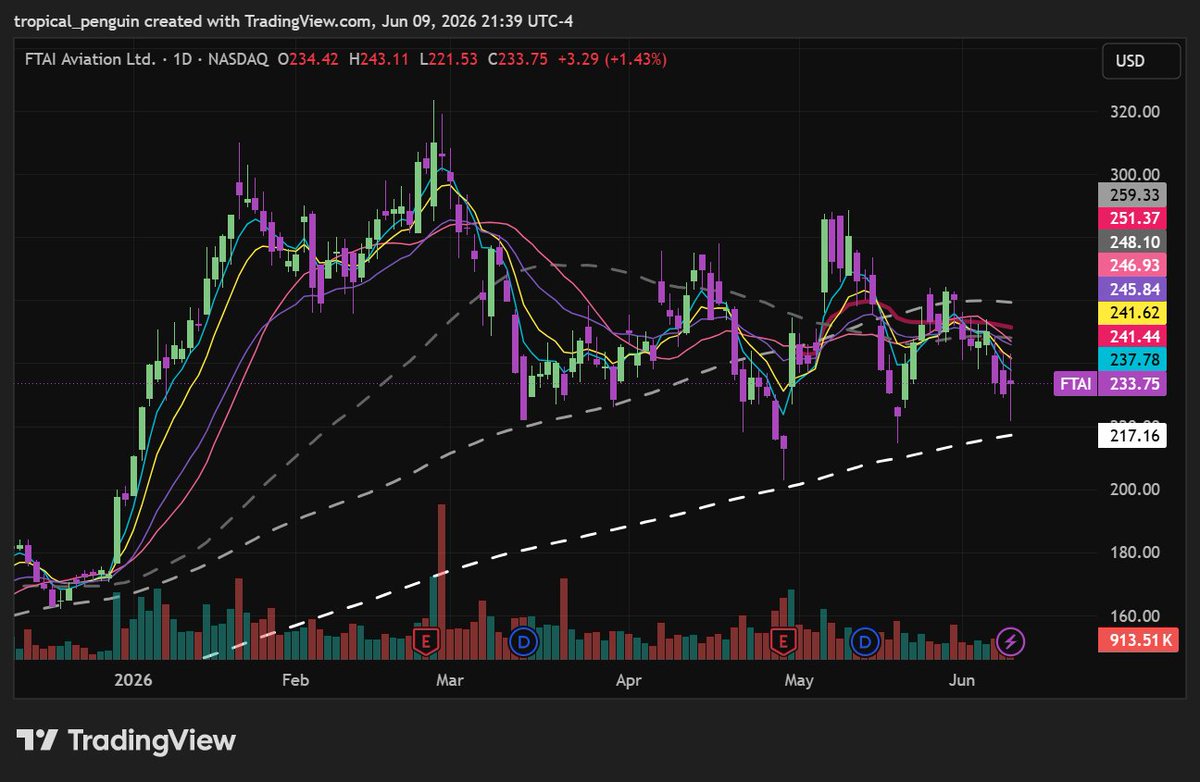Viewport: 1200px width, 782px height.
Task: Click the Mar time axis label
Action: pos(451,681)
